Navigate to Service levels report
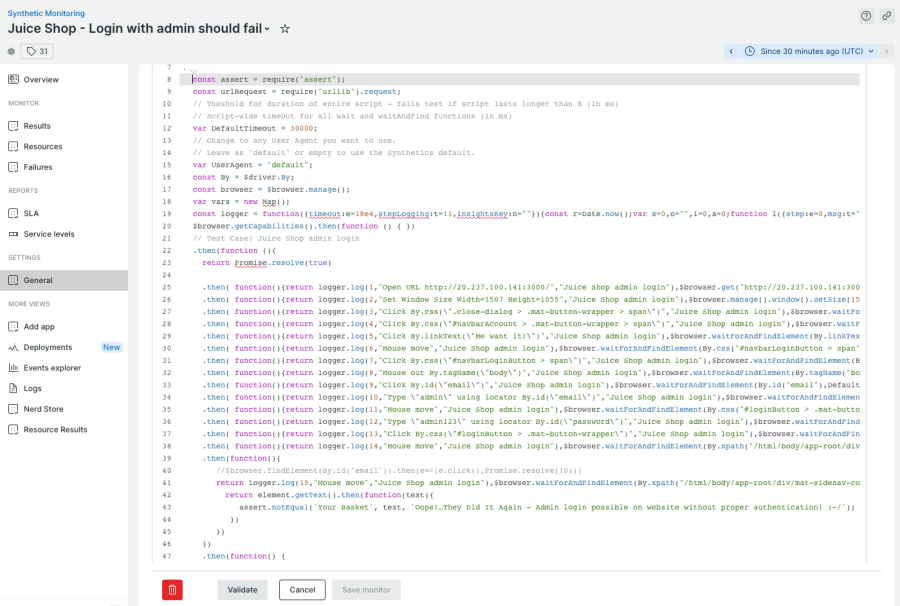The image size is (900, 606). click(x=49, y=234)
